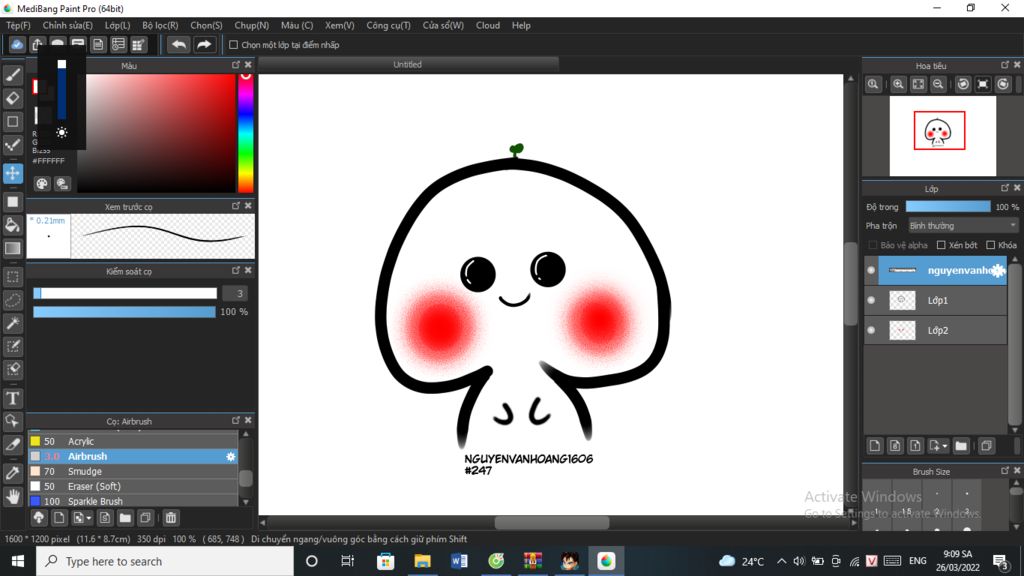The width and height of the screenshot is (1024, 576).
Task: Enable 'Chọn một lớp tại điểm nhấp' checkbox
Action: pos(233,45)
